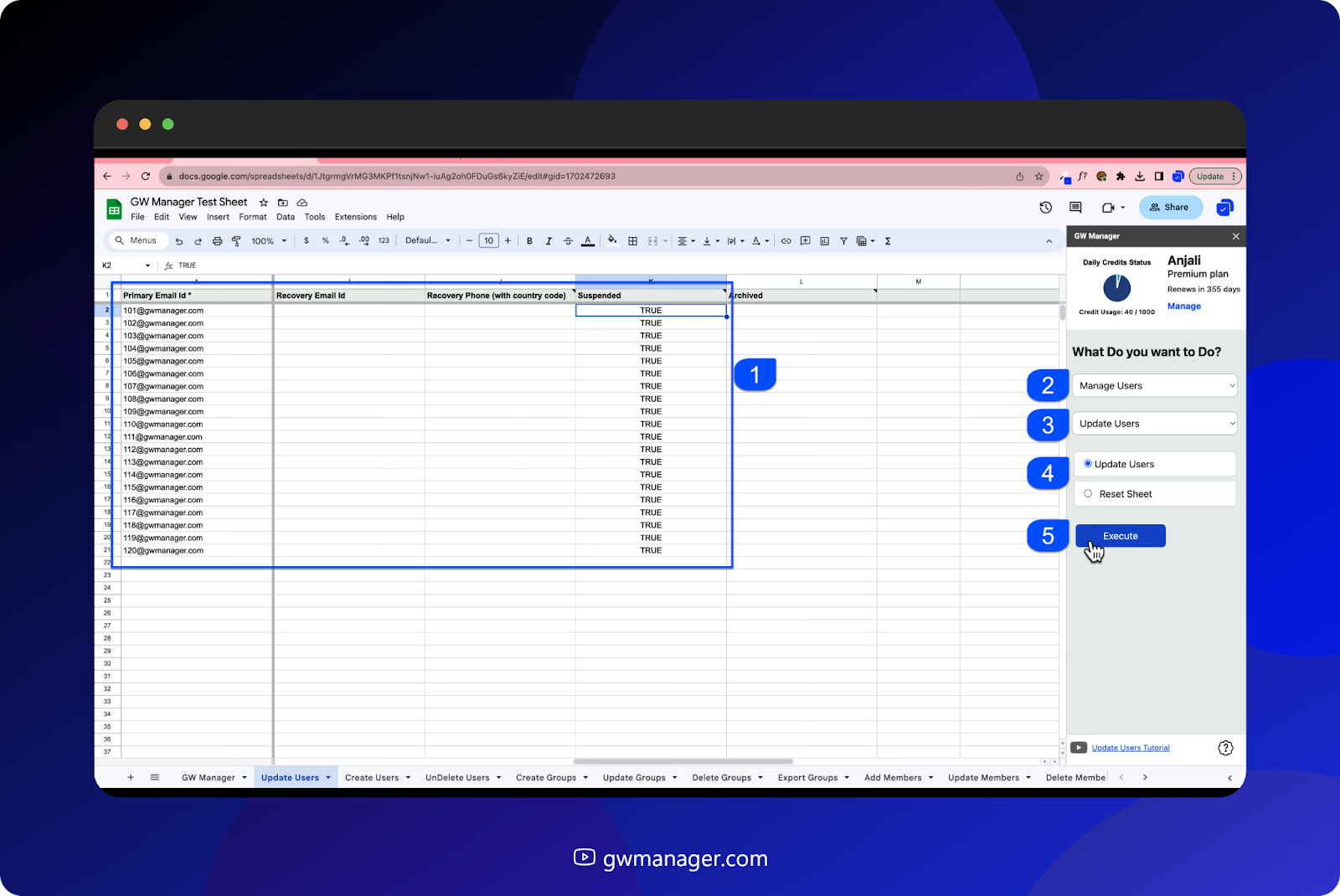Open the Manage Users dropdown
The image size is (1340, 896).
click(1155, 386)
